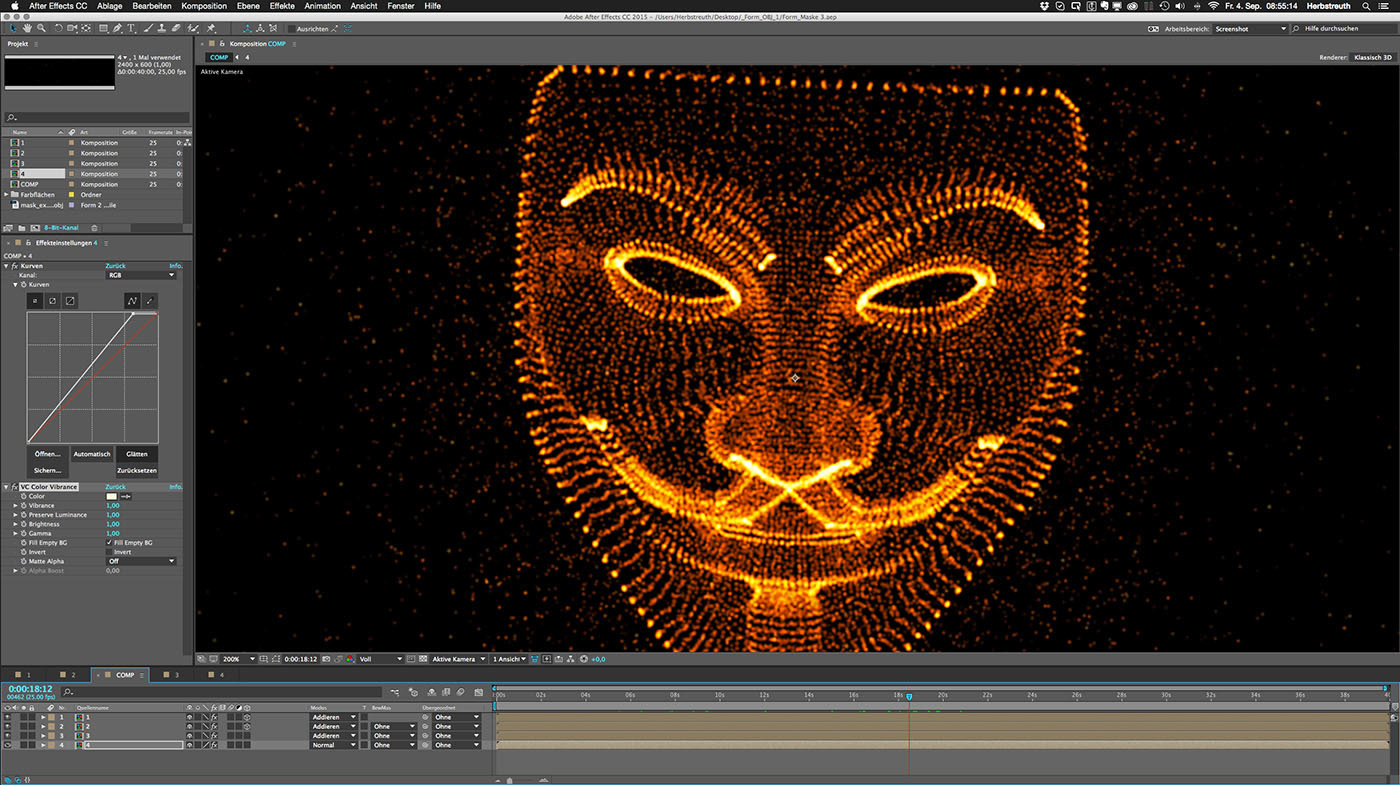Click the composition mini-flowchart icon in timeline

[395, 692]
